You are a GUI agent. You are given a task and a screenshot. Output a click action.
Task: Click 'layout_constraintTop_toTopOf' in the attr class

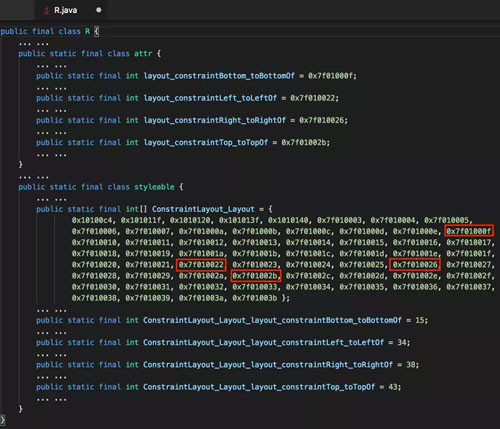tap(206, 143)
